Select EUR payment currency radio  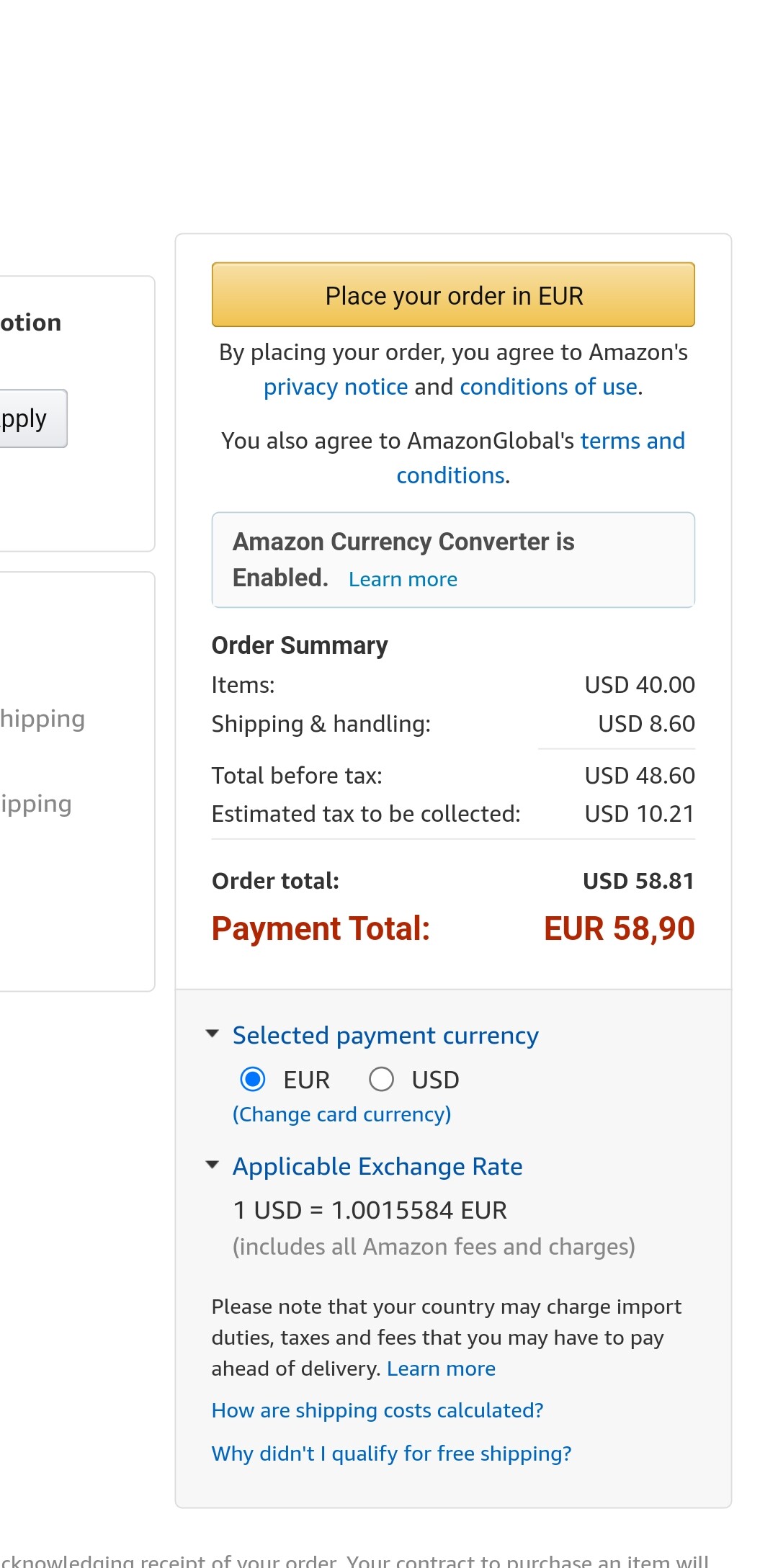pos(252,1079)
